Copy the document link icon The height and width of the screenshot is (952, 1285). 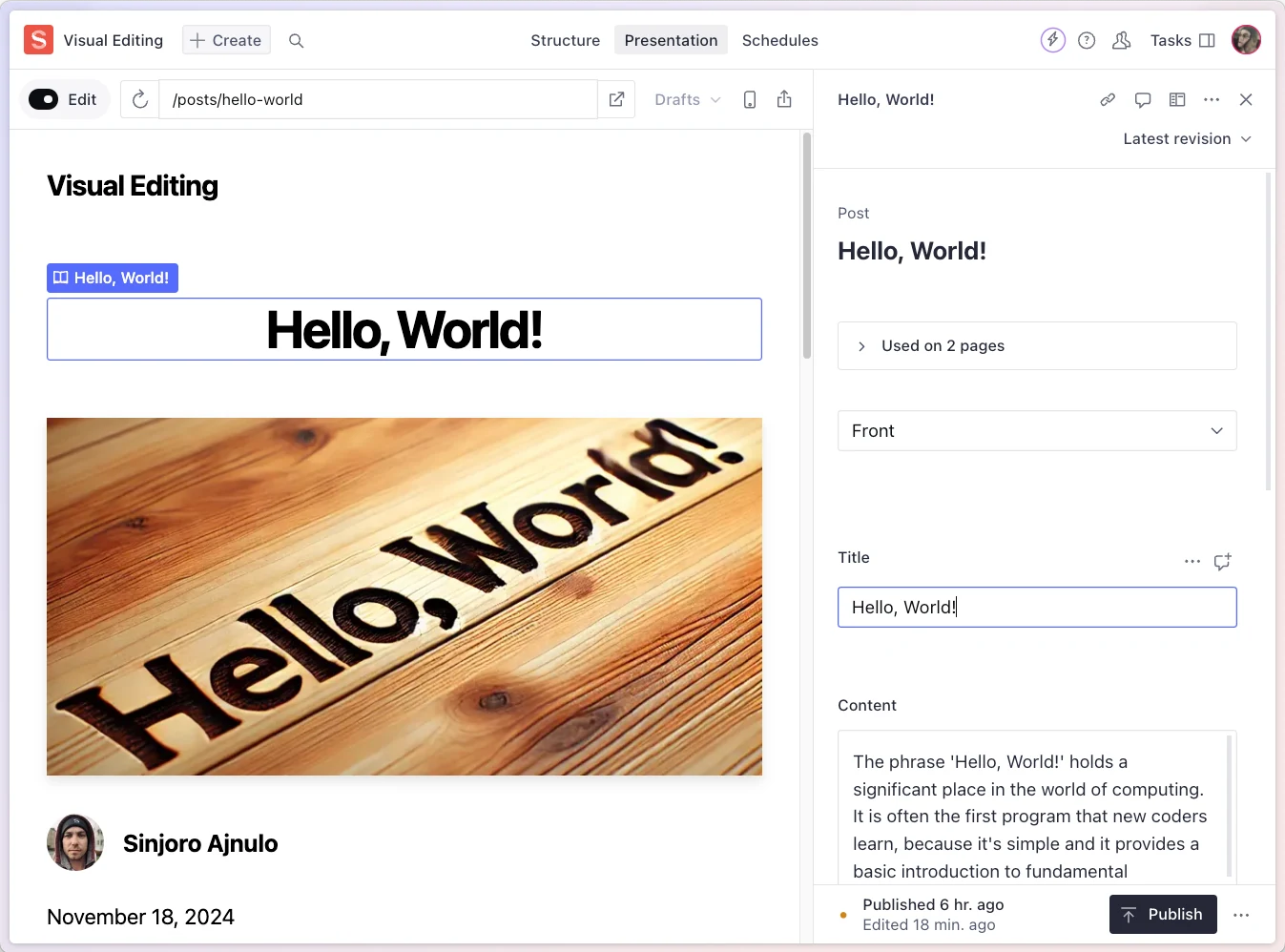pos(1108,99)
